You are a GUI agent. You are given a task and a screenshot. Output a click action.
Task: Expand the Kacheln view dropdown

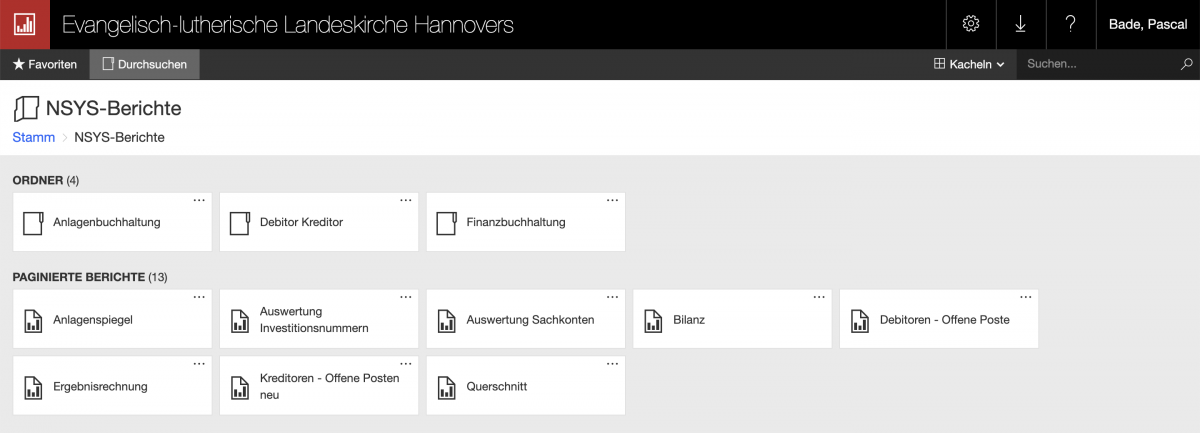click(x=968, y=64)
